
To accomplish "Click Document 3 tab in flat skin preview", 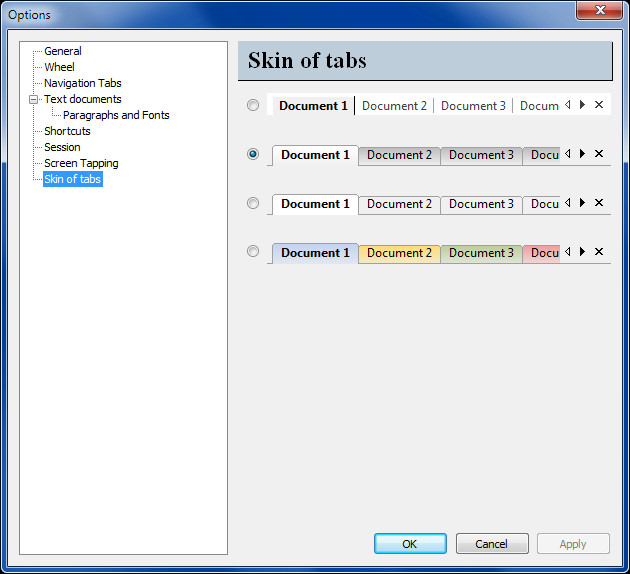I will pos(473,106).
